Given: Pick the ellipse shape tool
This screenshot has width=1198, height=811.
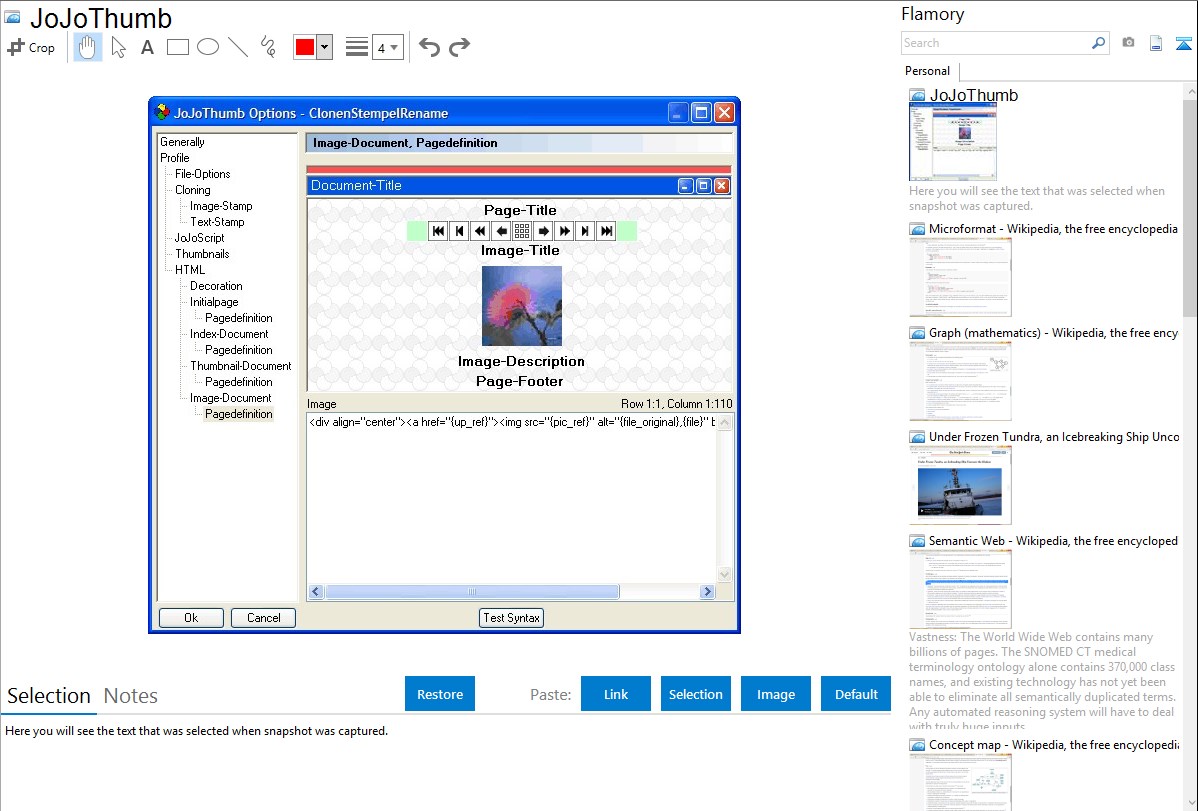Looking at the screenshot, I should [208, 47].
